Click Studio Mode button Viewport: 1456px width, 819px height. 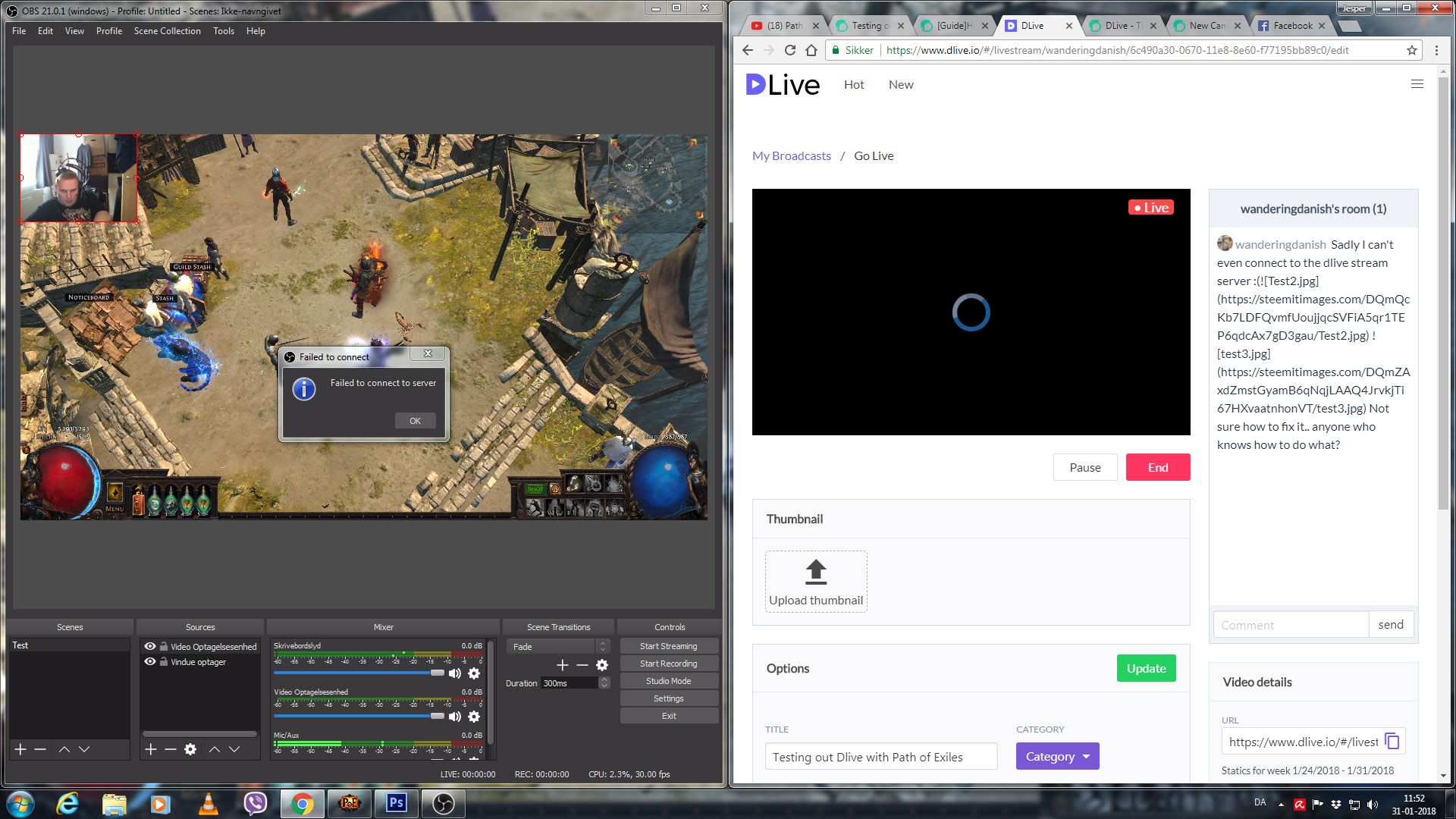(x=669, y=681)
